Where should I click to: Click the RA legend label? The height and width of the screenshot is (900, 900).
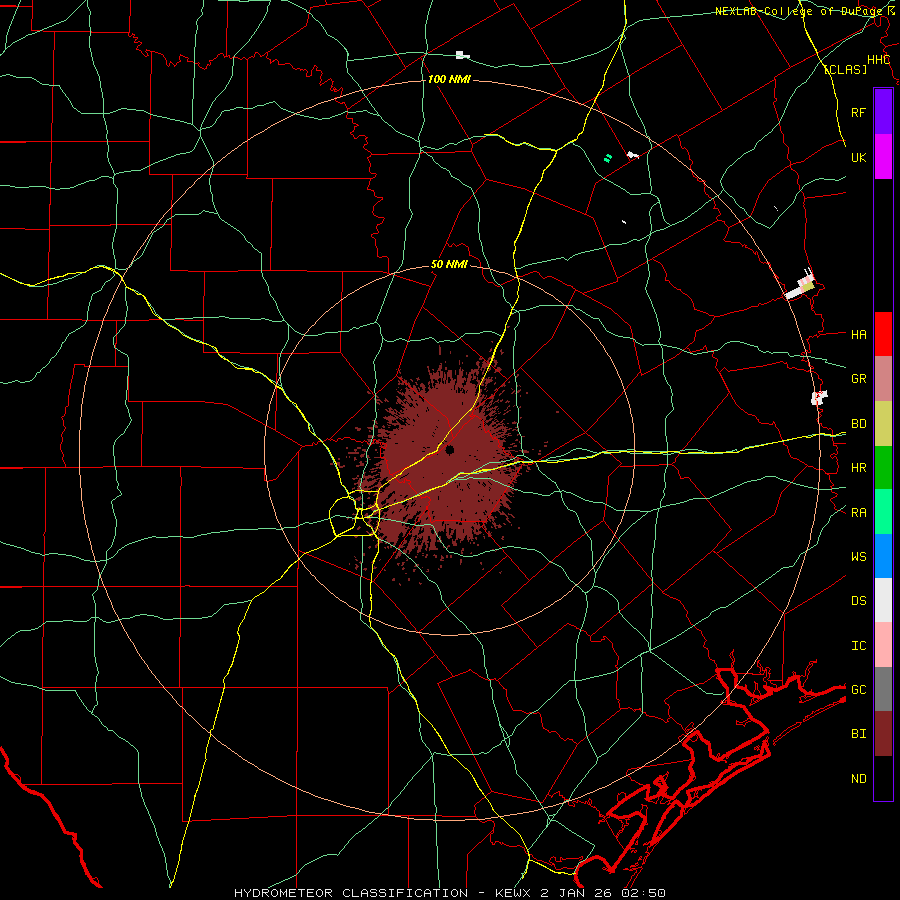[859, 513]
